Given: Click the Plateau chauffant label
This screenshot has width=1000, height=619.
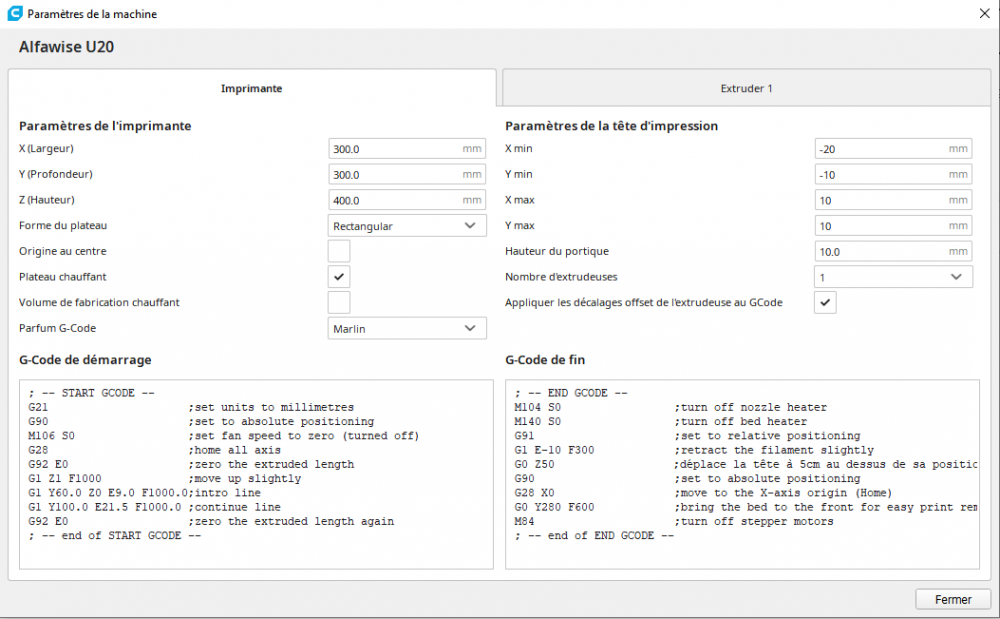Looking at the screenshot, I should coord(63,277).
